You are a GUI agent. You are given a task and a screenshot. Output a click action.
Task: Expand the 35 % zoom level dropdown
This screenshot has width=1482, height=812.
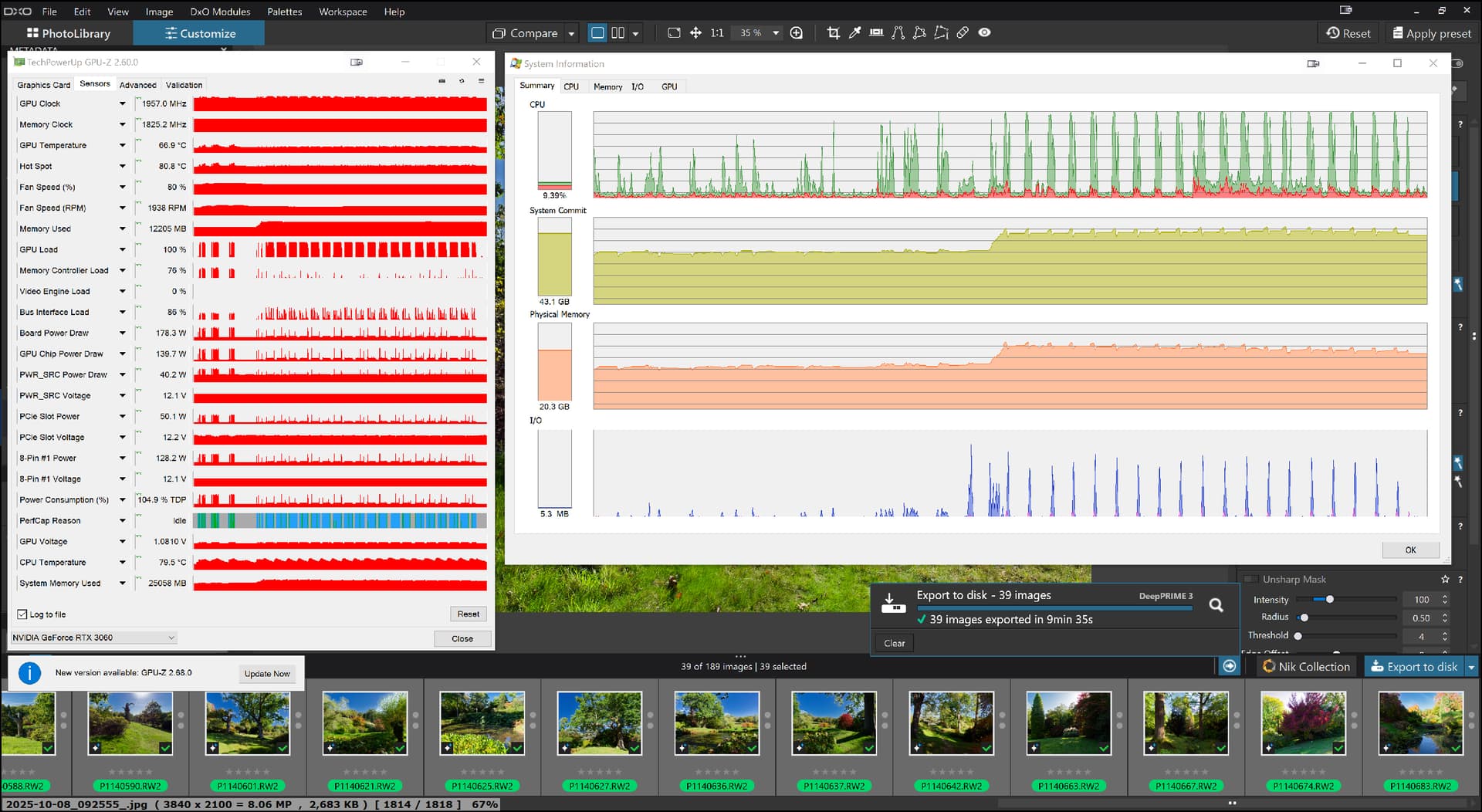[776, 33]
